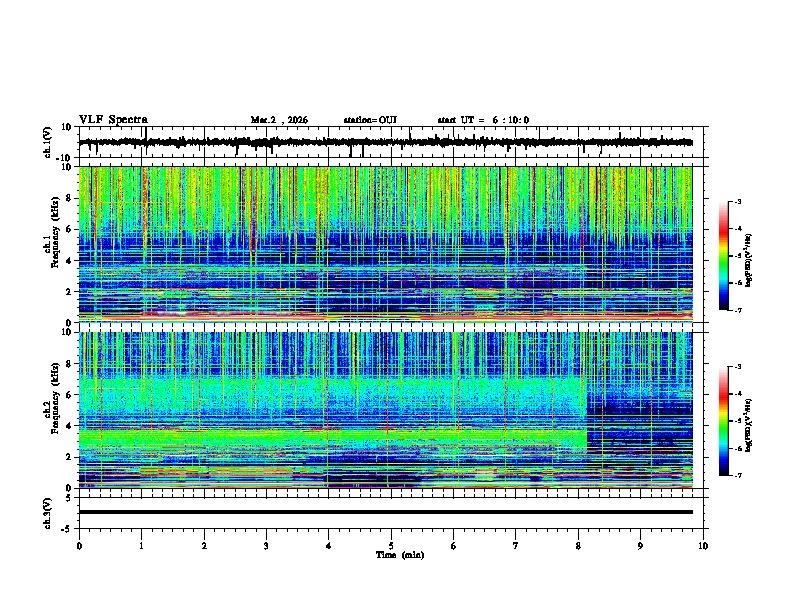
Task: Click the "5" tick on the ch.3(V) axis
Action: pos(70,498)
